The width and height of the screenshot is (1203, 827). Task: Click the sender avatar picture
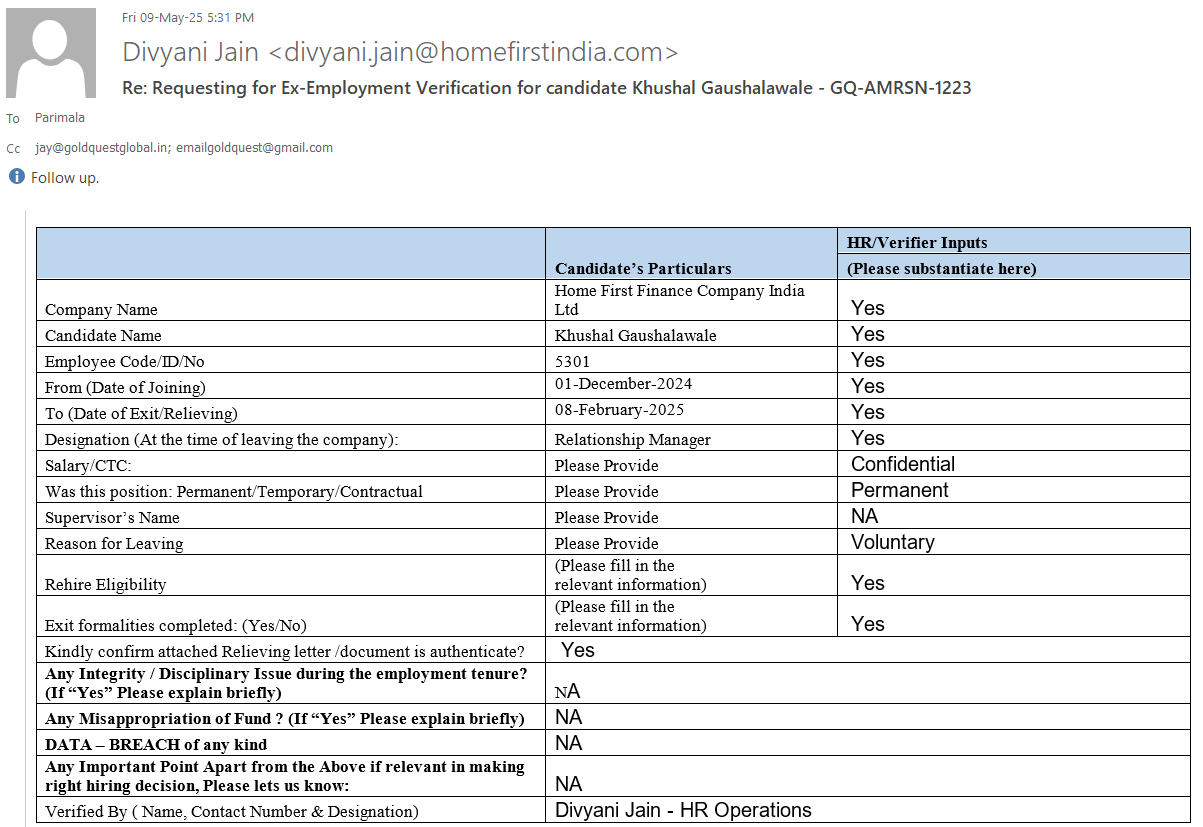point(51,53)
